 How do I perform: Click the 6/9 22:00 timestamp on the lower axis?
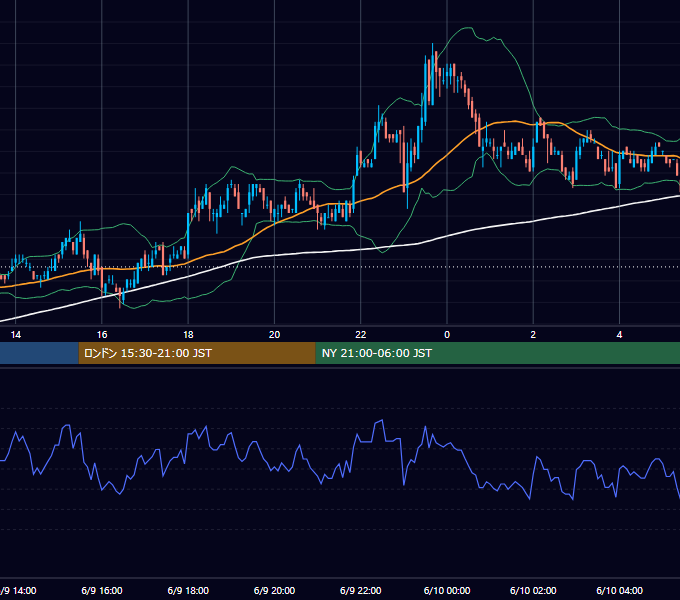pos(361,590)
